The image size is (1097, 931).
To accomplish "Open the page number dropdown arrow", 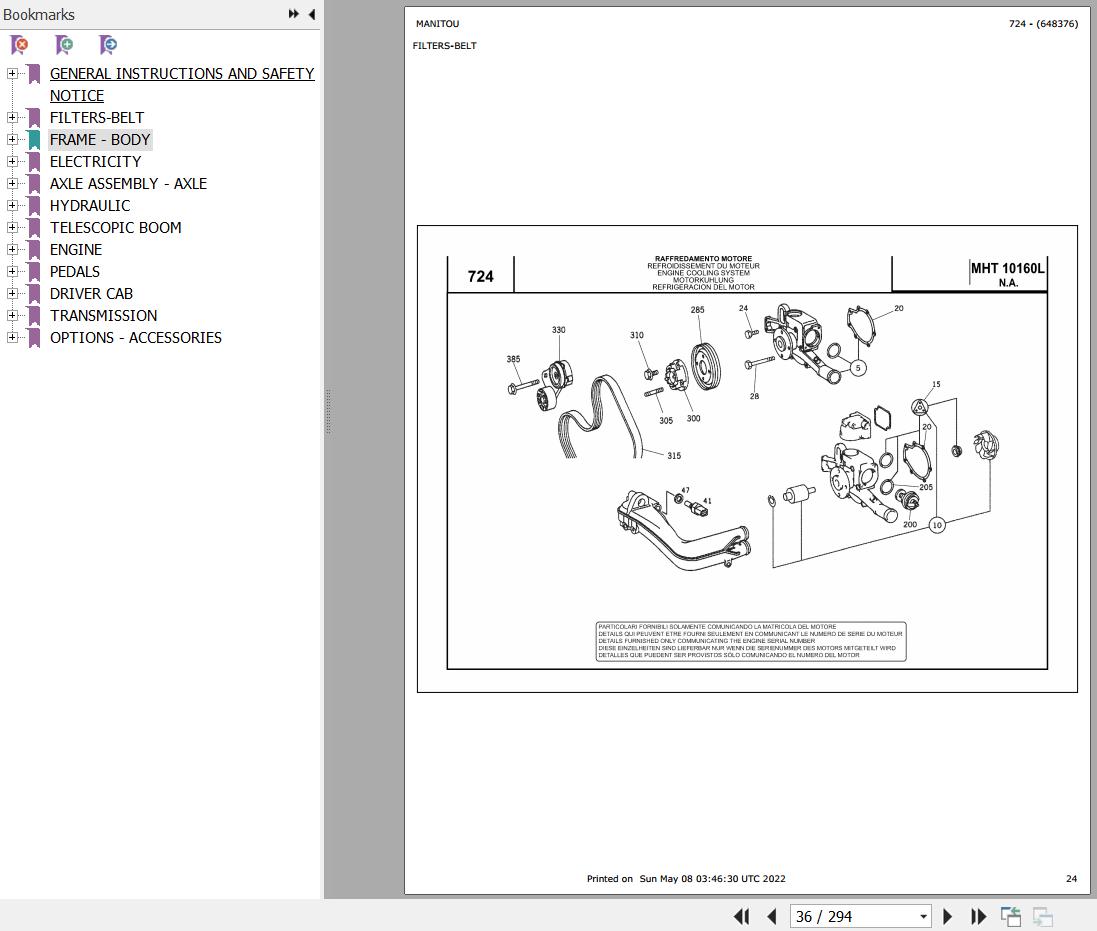I will point(923,916).
